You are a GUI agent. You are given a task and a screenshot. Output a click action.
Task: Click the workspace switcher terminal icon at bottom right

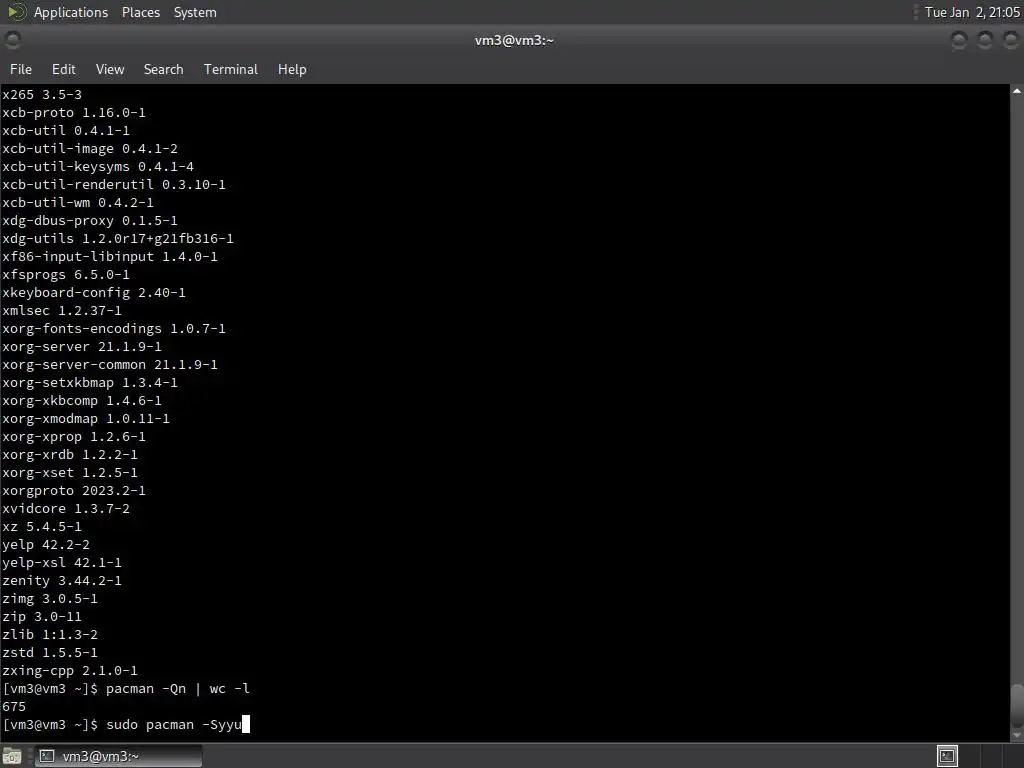(947, 756)
